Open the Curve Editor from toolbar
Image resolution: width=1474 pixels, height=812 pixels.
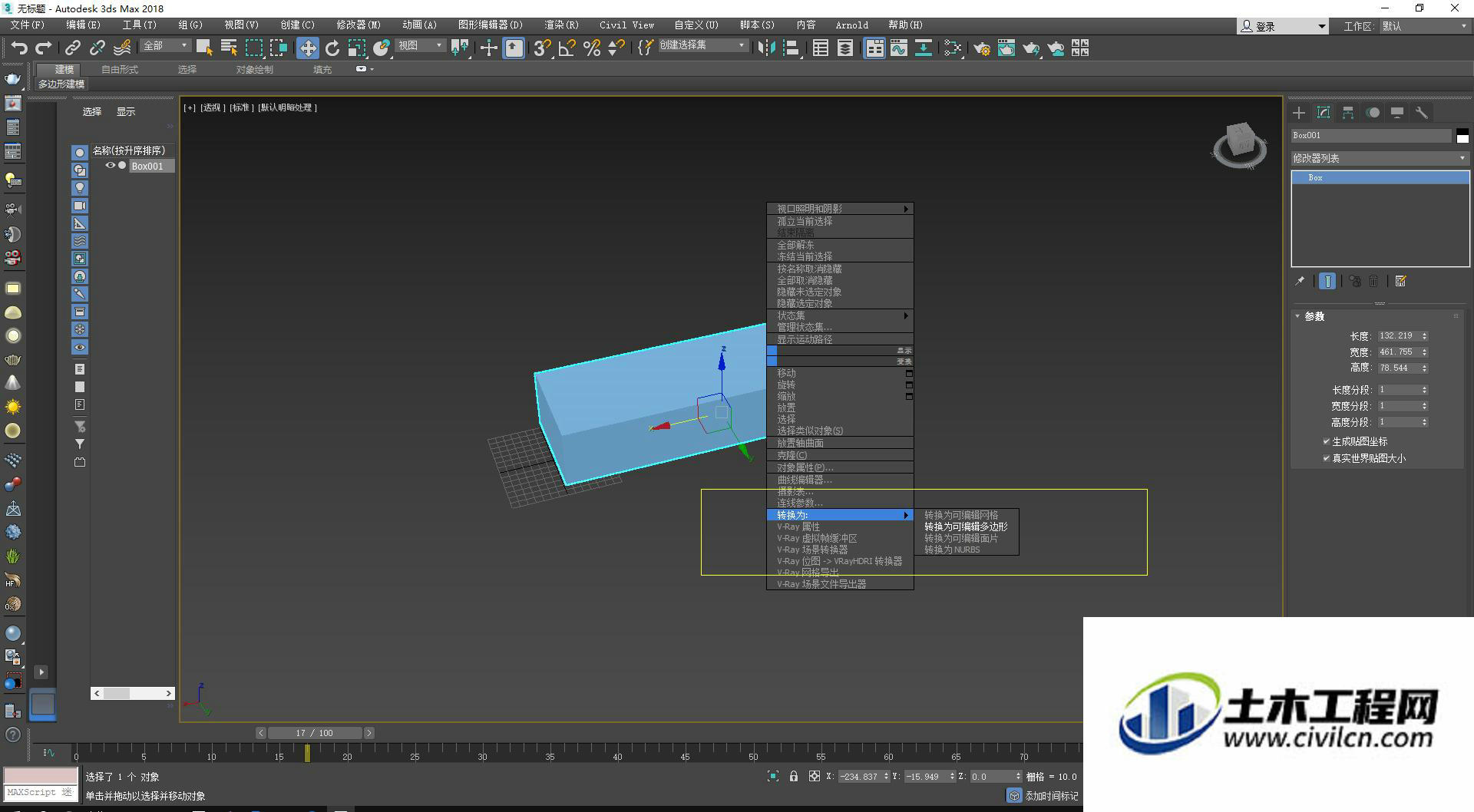click(899, 48)
